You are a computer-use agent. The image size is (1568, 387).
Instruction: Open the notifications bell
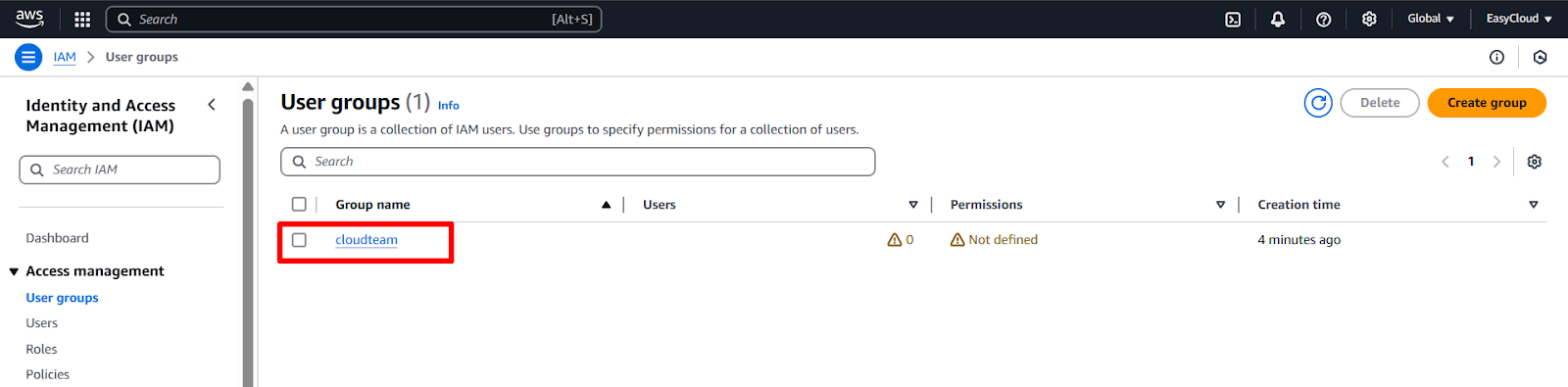click(x=1278, y=19)
